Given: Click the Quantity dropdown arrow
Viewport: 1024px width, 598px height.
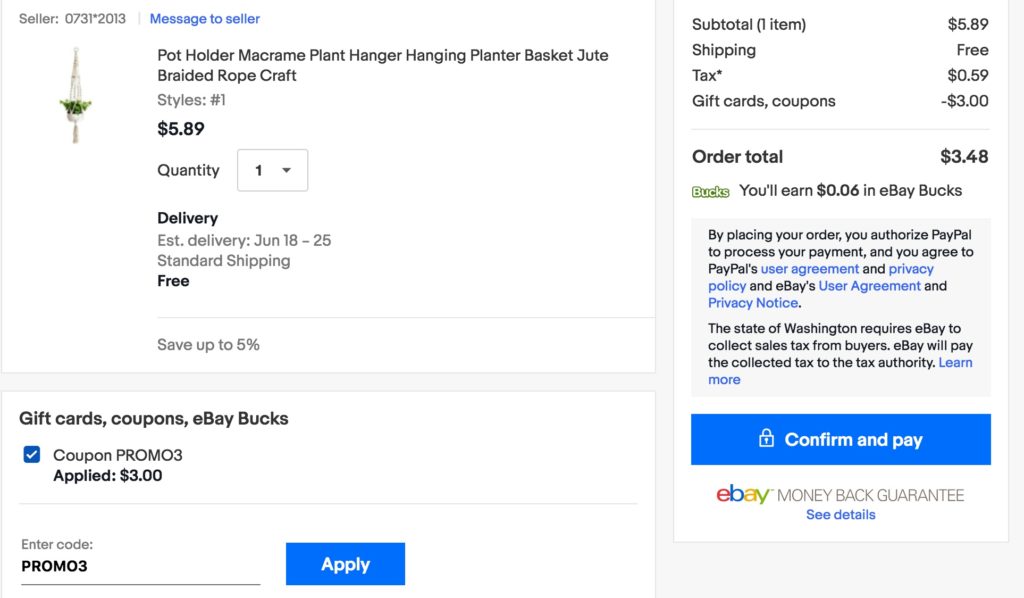Looking at the screenshot, I should pos(286,170).
